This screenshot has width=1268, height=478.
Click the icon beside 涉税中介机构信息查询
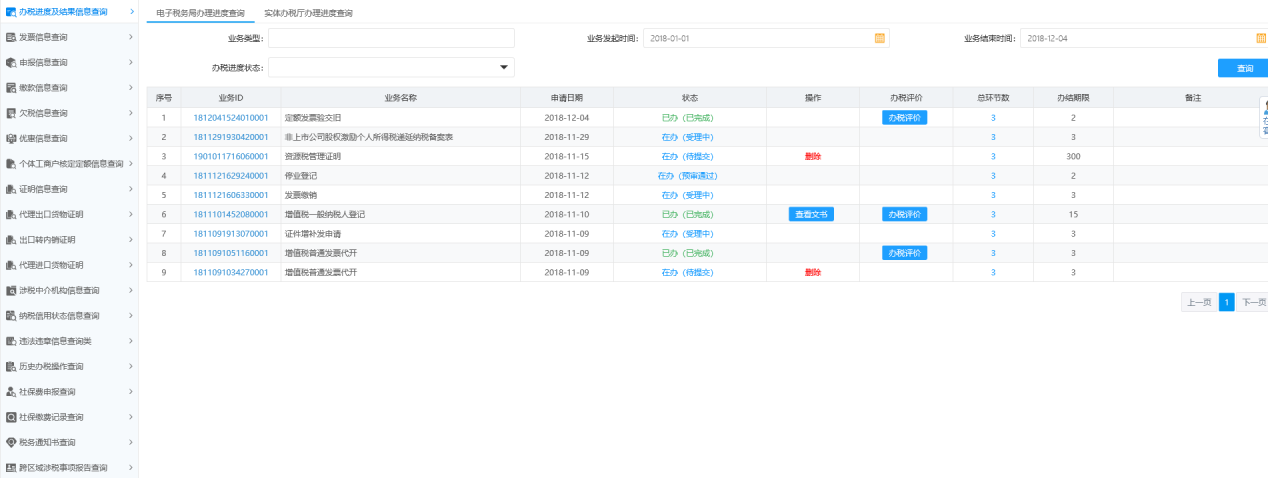tap(11, 290)
